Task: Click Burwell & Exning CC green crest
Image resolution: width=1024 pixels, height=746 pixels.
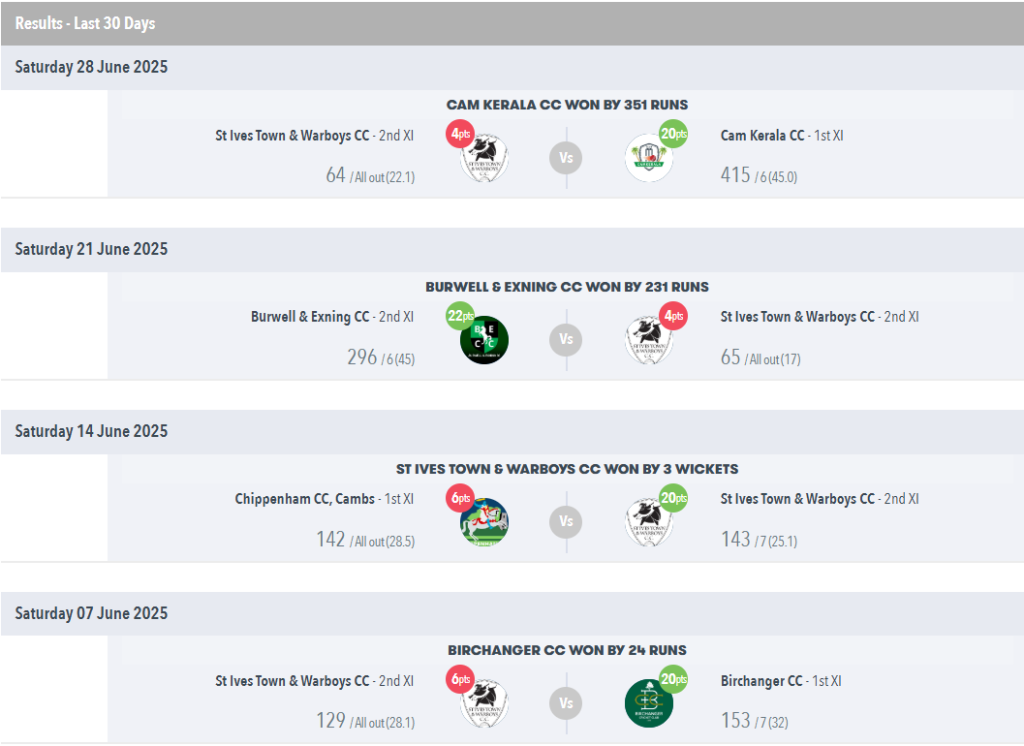Action: coord(484,340)
